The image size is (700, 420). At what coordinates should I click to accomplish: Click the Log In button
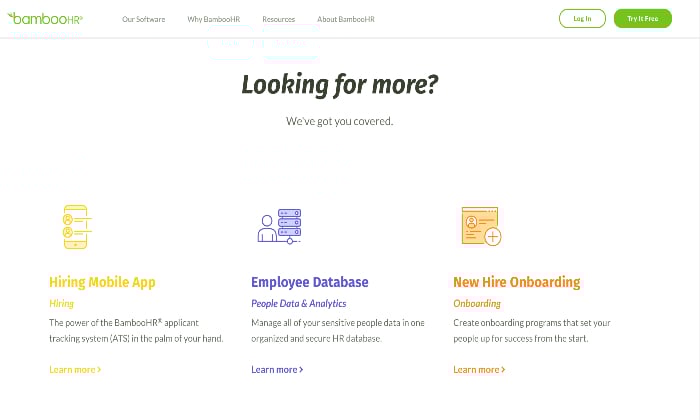coord(582,19)
